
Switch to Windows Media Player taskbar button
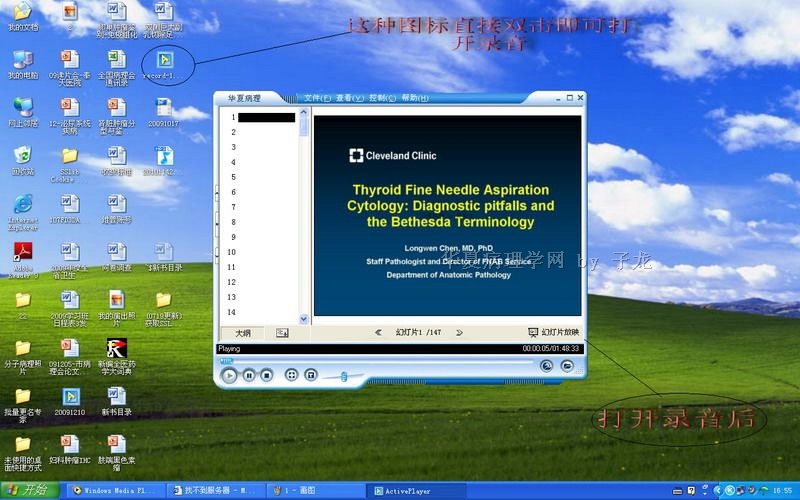tap(114, 491)
